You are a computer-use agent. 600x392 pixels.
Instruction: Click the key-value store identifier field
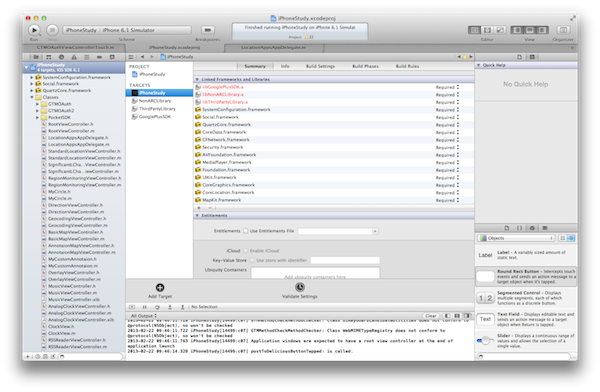(x=345, y=260)
